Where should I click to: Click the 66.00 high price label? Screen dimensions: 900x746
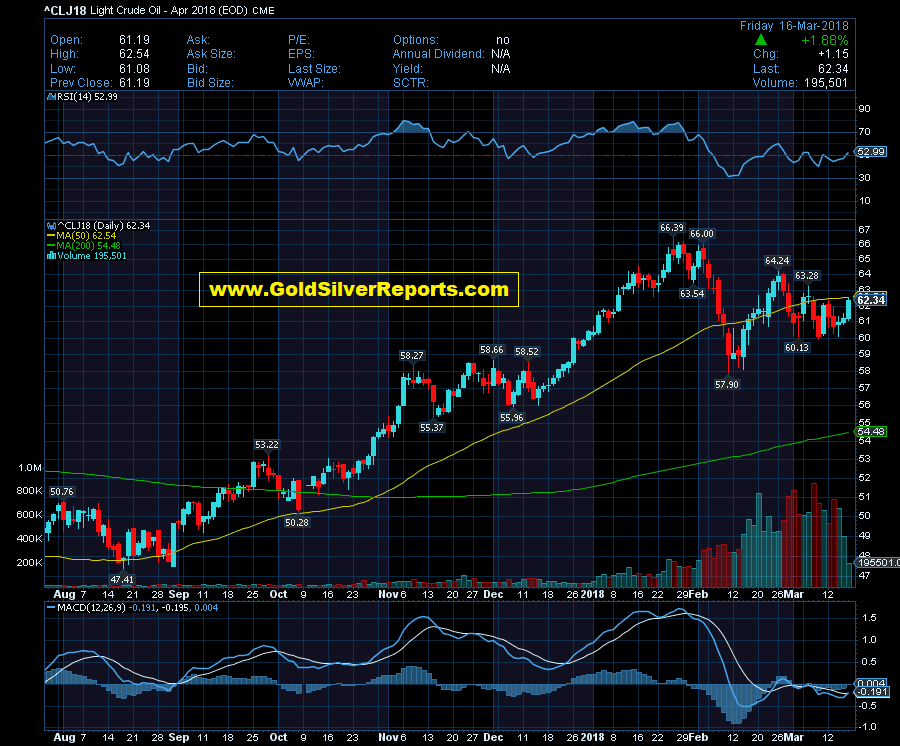(701, 234)
